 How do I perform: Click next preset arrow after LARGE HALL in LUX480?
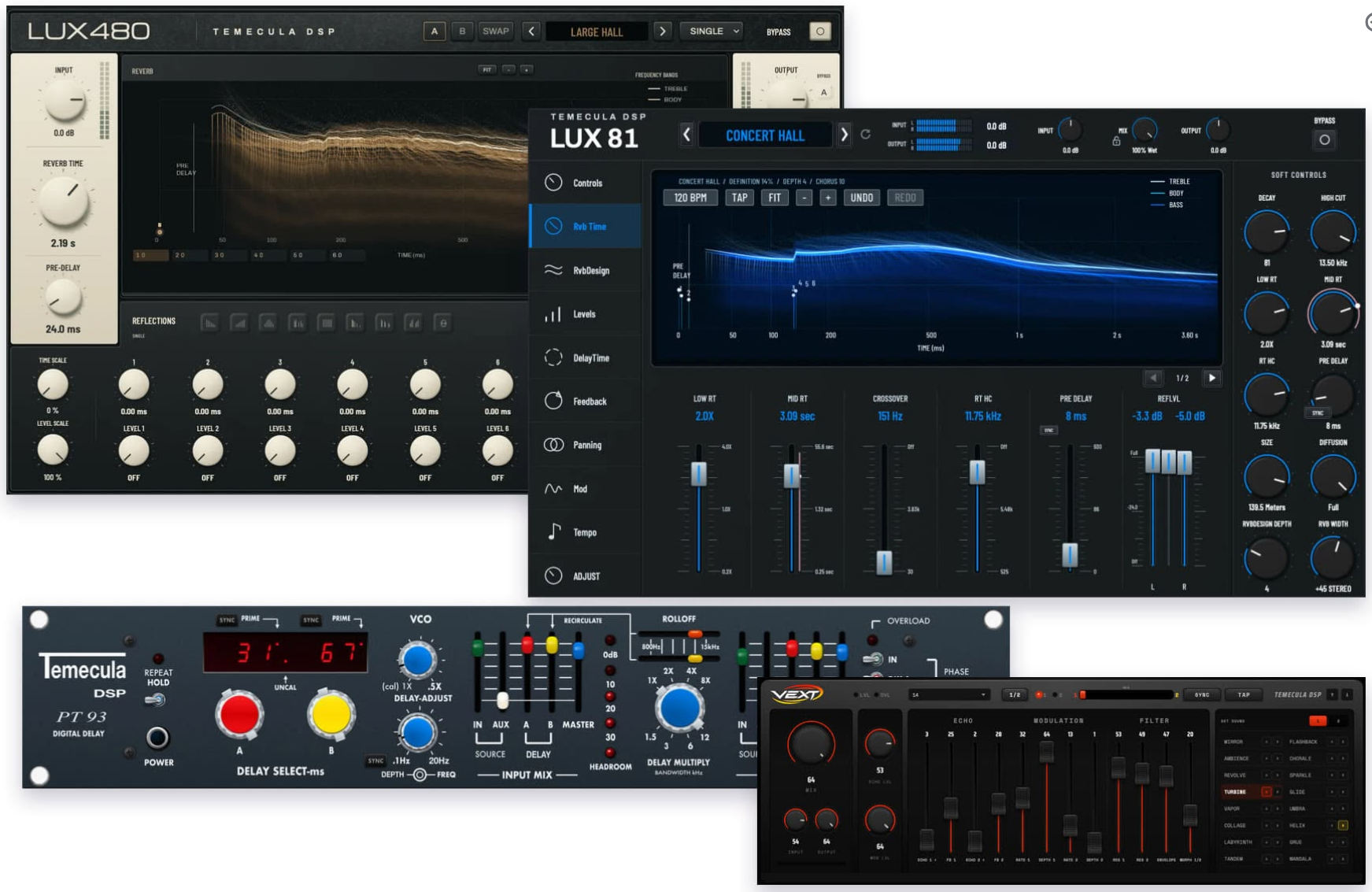click(662, 31)
